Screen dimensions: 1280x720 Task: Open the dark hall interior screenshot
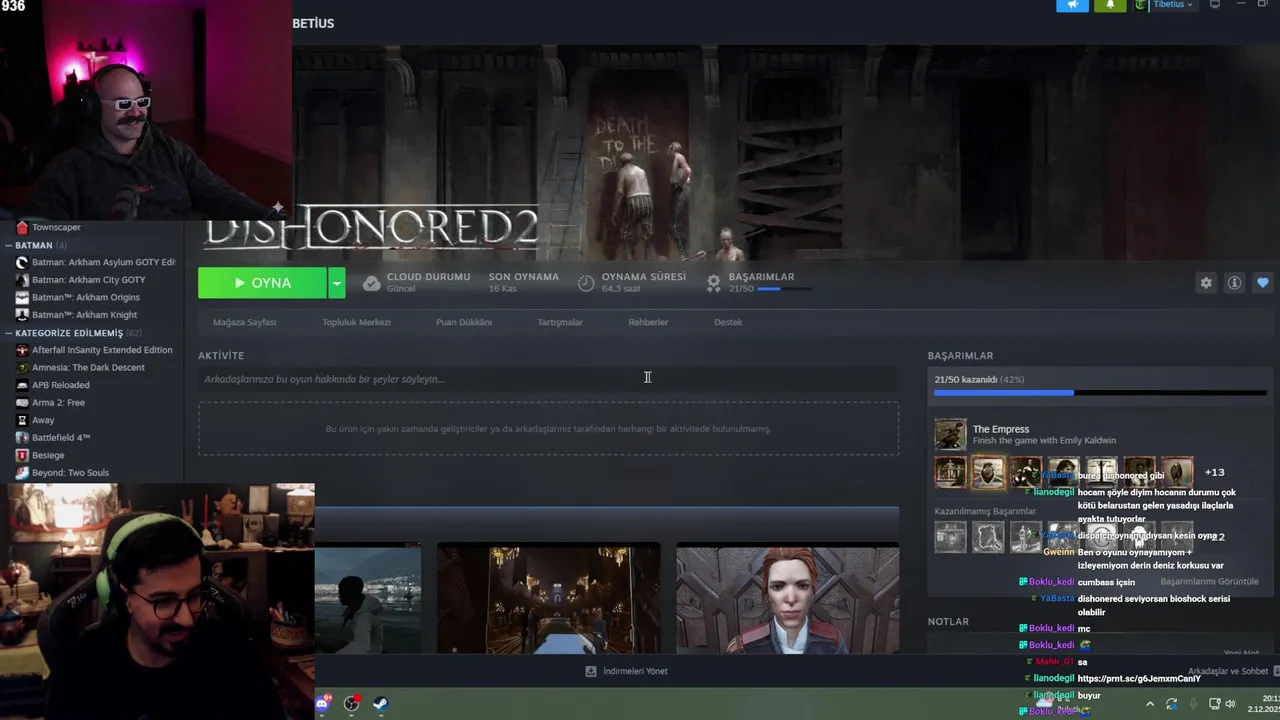tap(548, 598)
